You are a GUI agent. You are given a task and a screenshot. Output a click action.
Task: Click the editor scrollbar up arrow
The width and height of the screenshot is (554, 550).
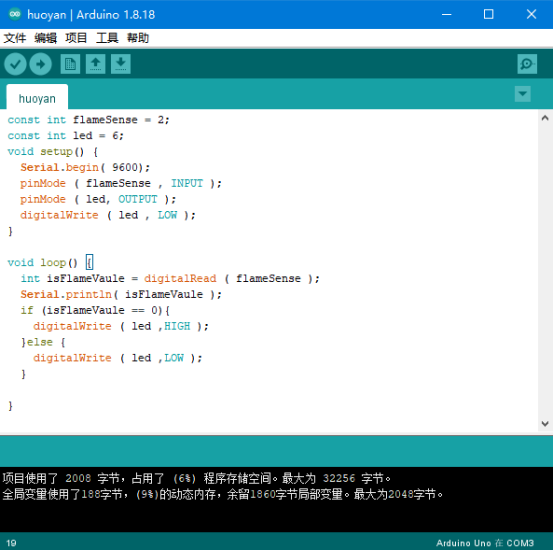point(545,118)
